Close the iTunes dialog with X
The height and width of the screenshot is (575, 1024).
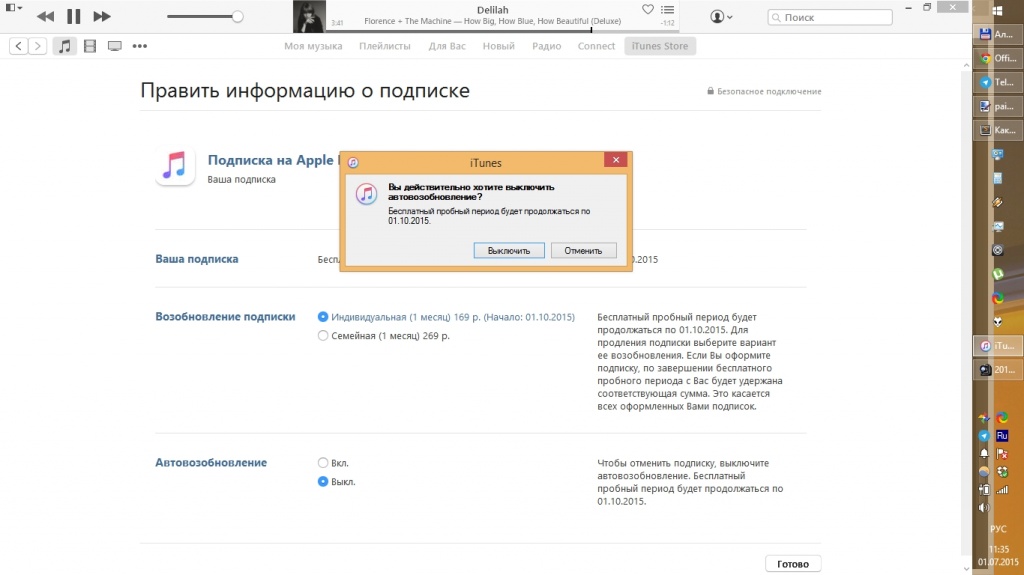click(616, 160)
